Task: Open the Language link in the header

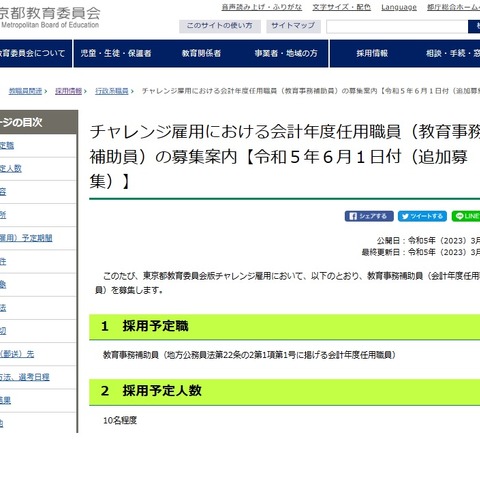Action: 399,7
